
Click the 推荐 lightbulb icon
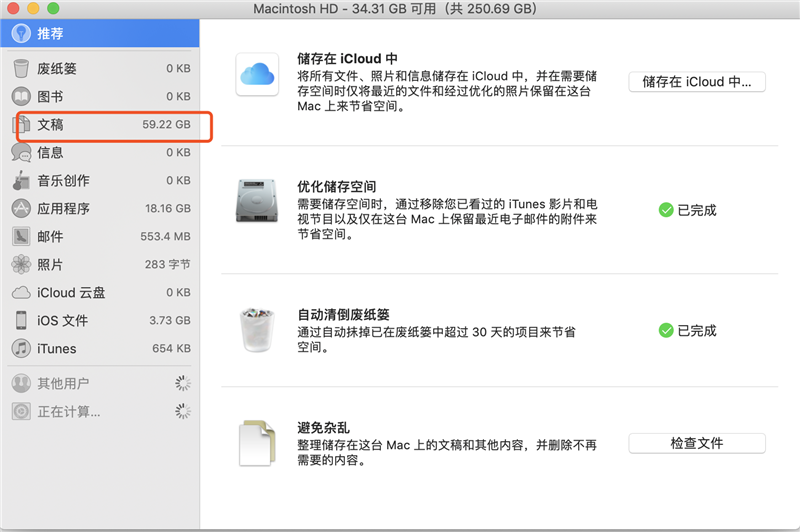[21, 33]
